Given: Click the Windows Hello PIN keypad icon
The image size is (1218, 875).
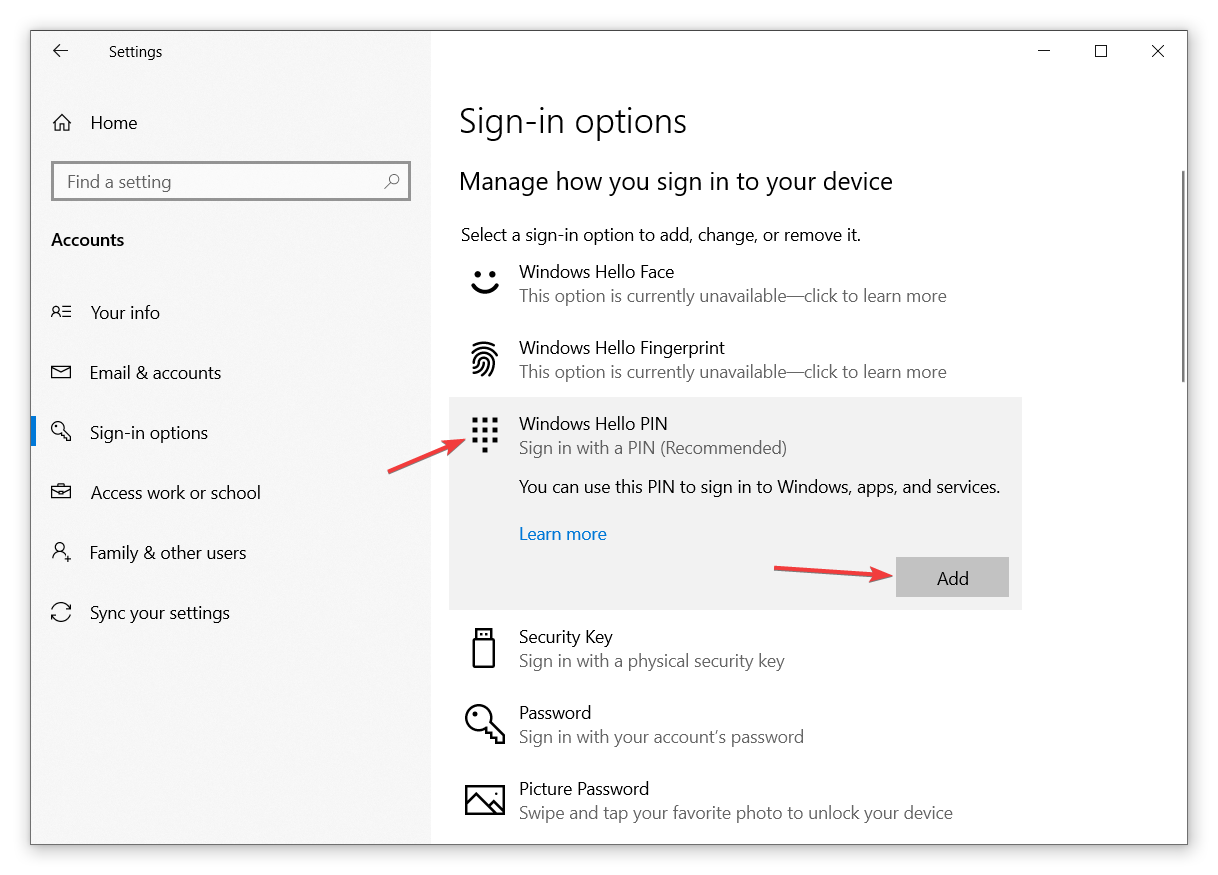Looking at the screenshot, I should pos(485,435).
